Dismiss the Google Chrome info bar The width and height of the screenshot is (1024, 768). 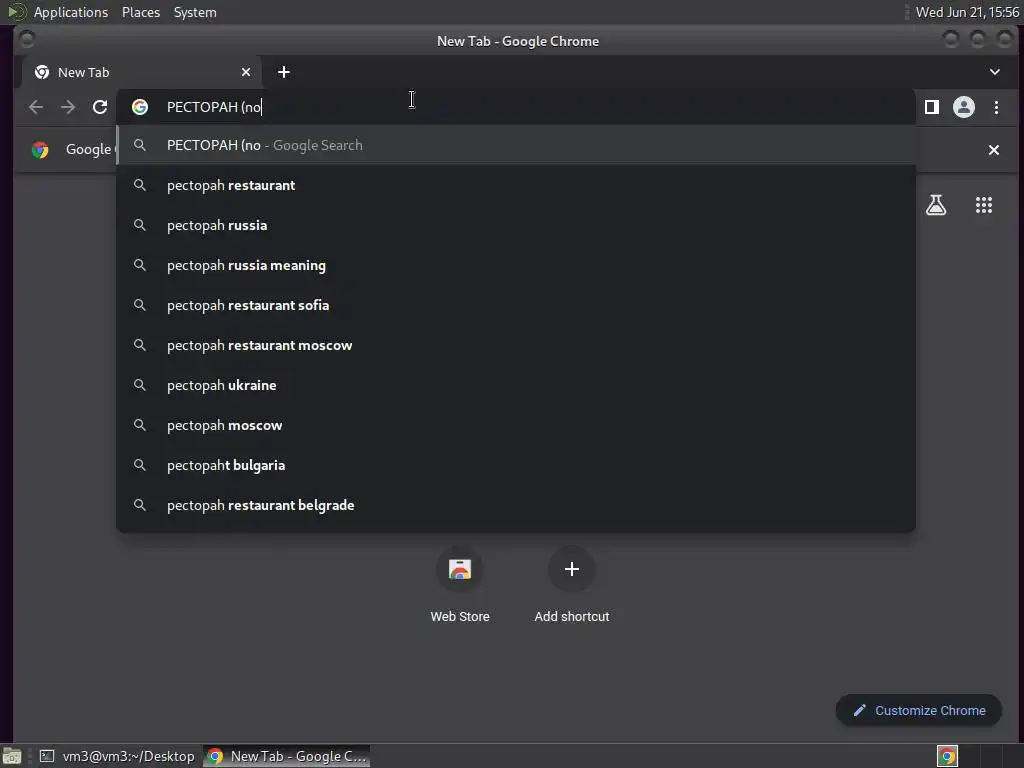(994, 150)
